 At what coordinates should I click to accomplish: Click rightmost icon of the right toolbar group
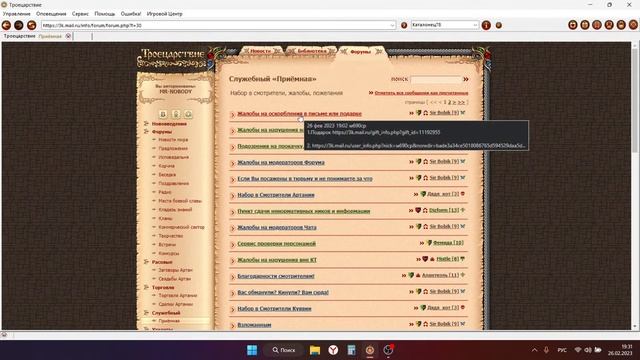[x=633, y=25]
